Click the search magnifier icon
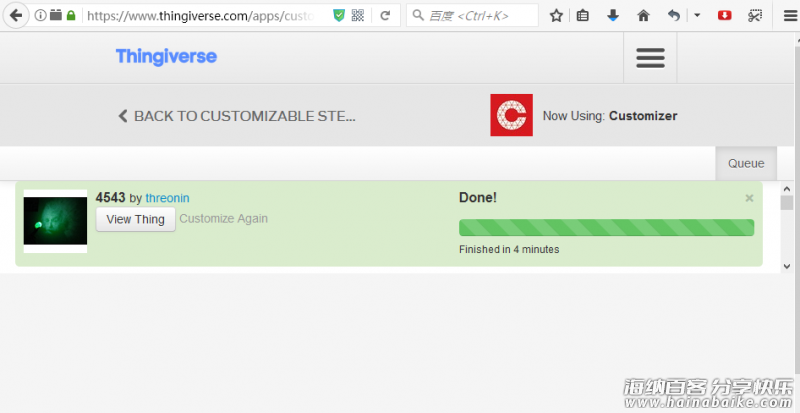 tap(418, 15)
